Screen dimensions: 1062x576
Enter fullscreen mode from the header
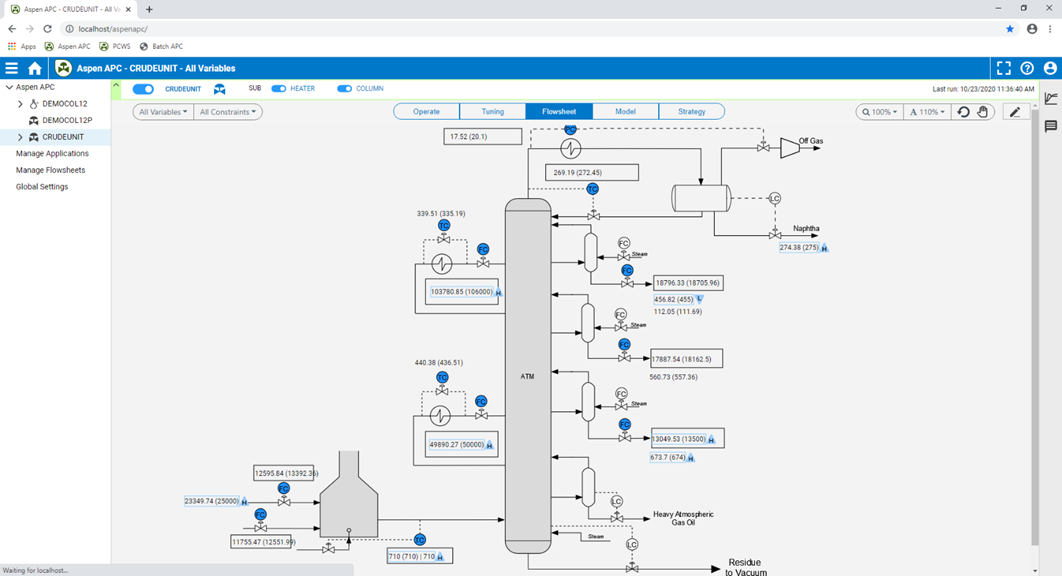click(x=1003, y=68)
